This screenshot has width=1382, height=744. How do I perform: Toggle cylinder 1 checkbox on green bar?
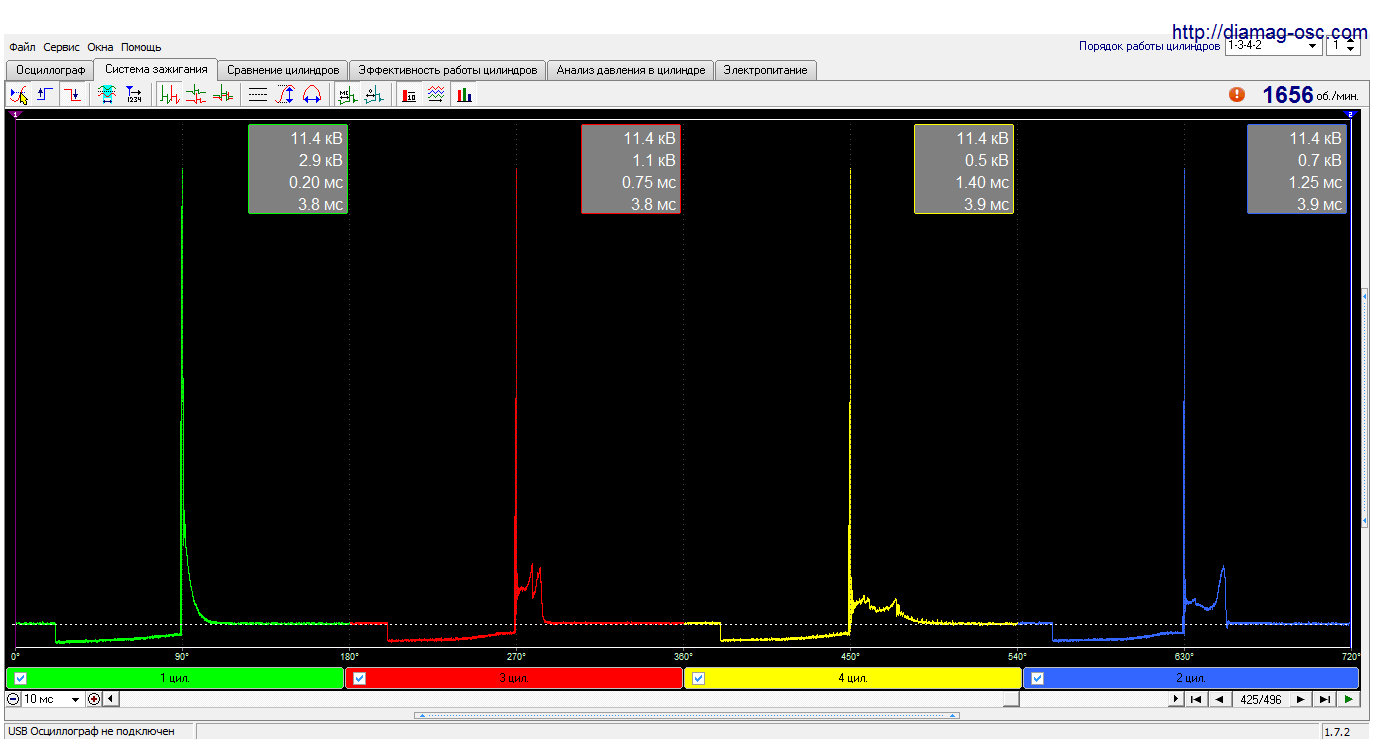[x=21, y=678]
